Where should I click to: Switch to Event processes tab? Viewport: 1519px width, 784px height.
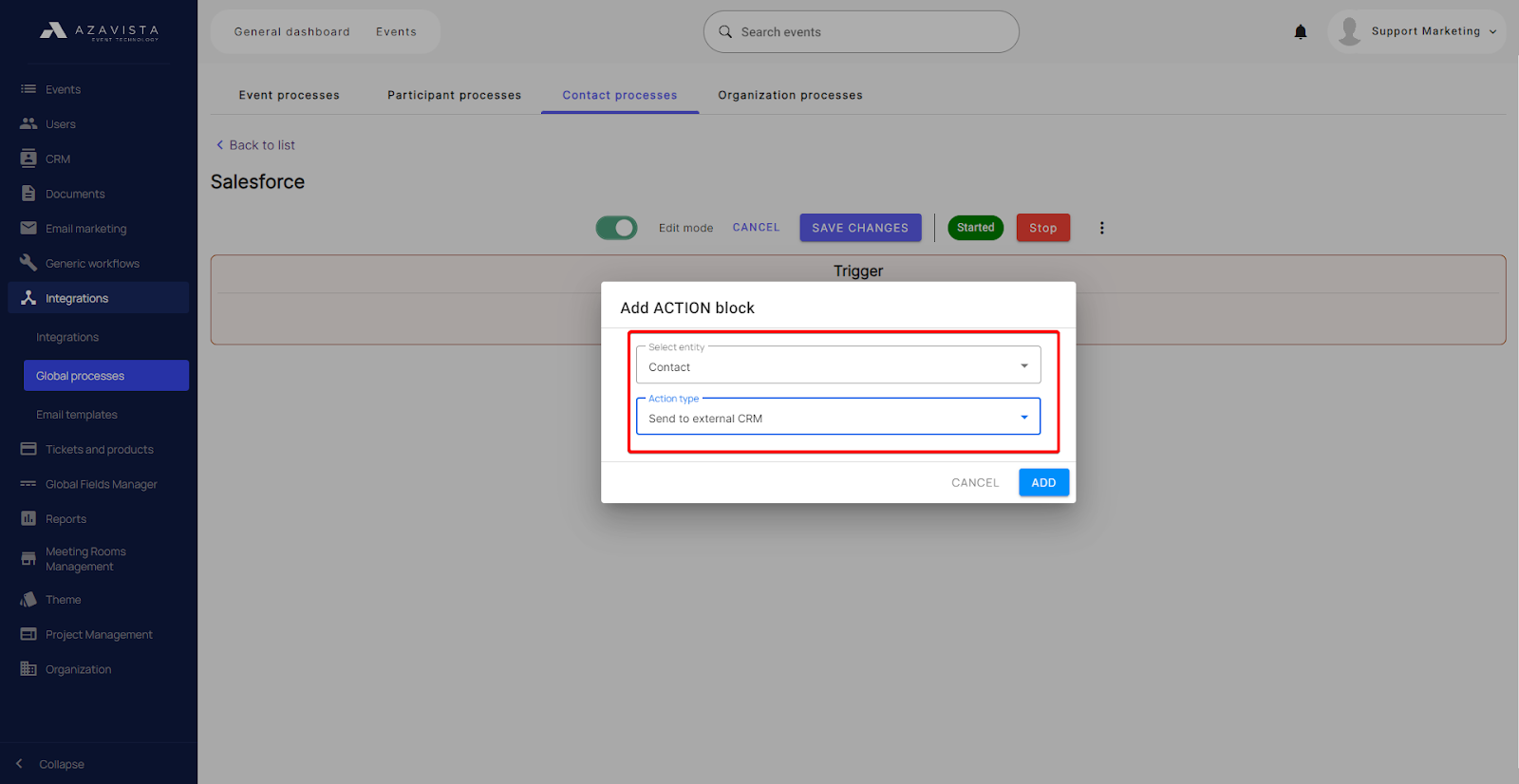point(290,95)
